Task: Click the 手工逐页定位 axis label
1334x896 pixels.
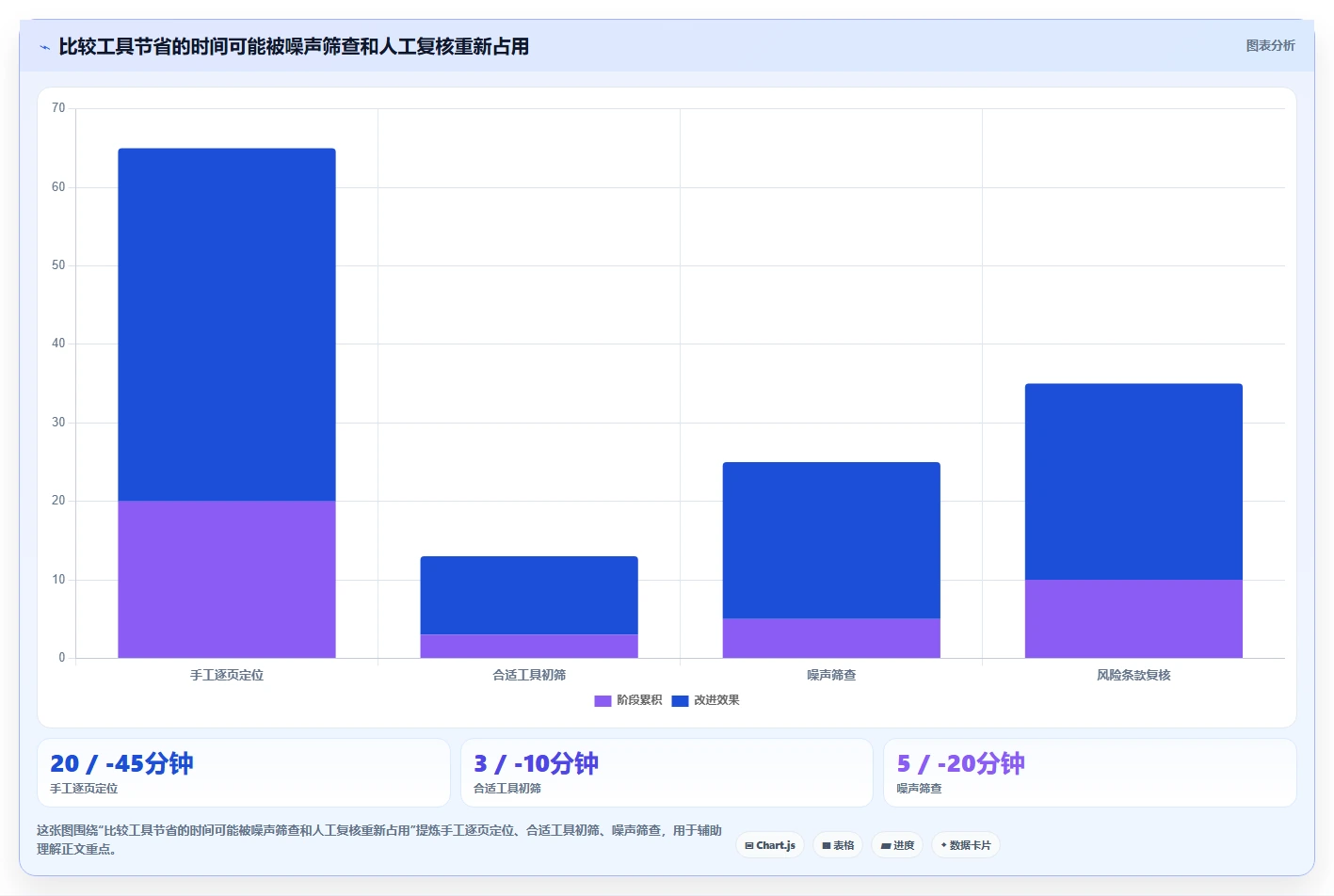Action: coord(227,675)
